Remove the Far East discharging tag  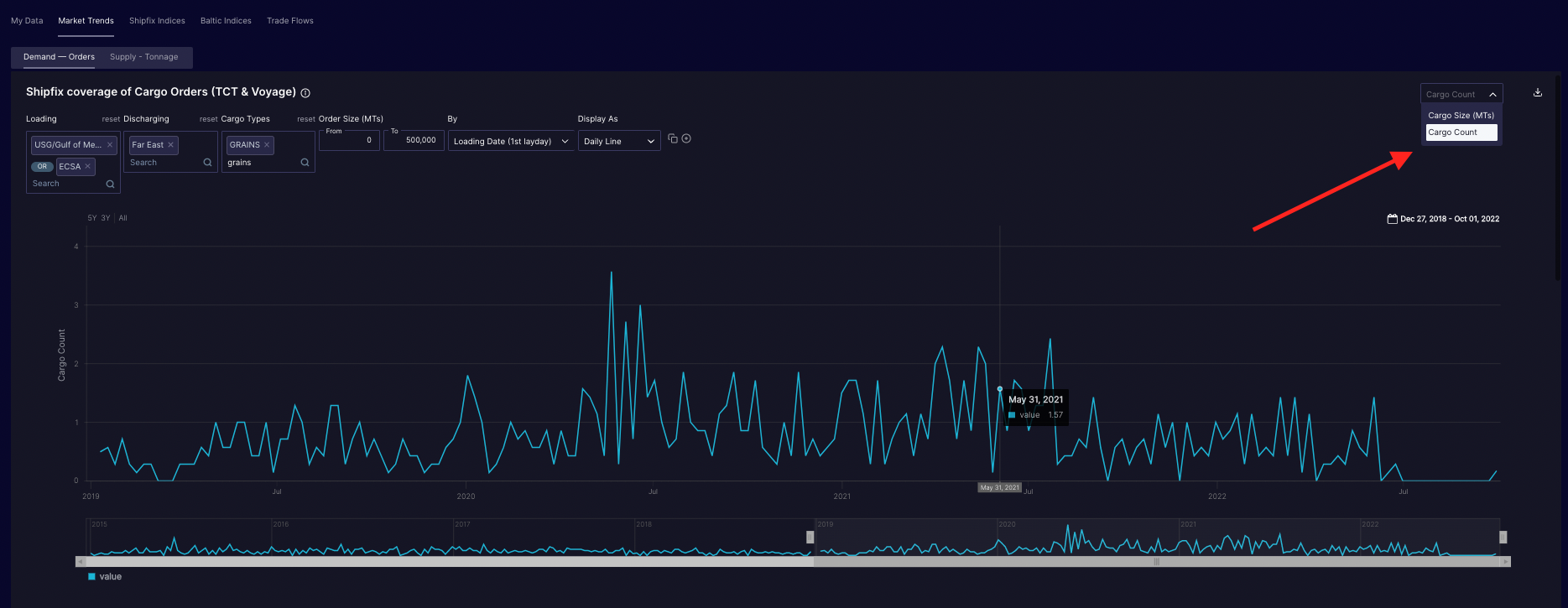point(171,145)
